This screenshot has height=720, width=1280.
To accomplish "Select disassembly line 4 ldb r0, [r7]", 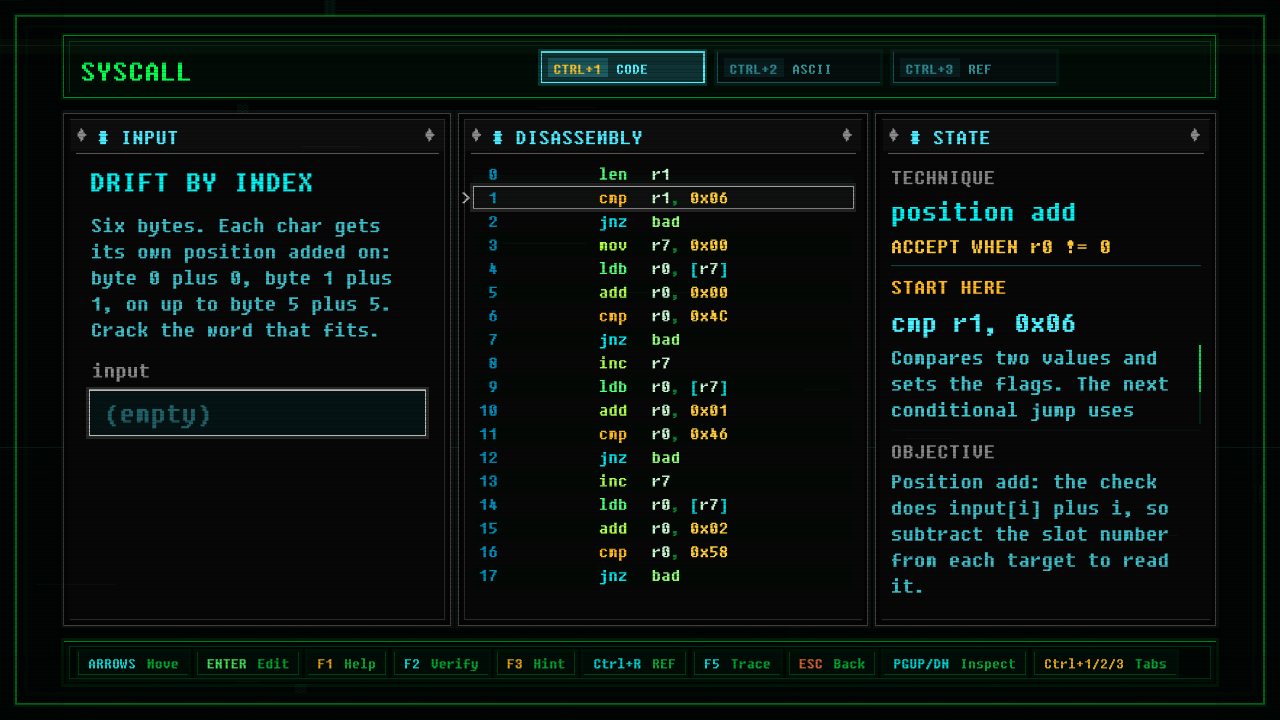I will 664,269.
